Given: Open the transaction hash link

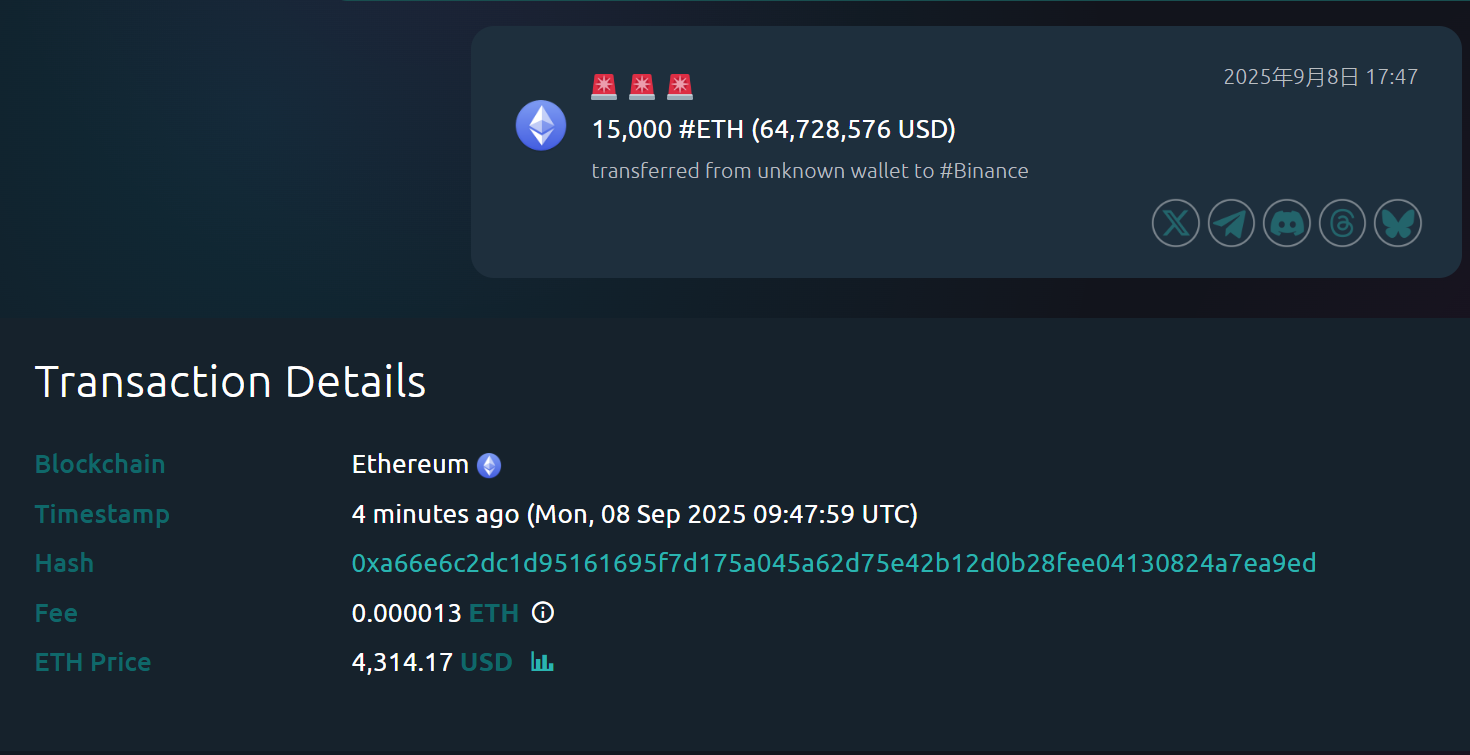Looking at the screenshot, I should [833, 562].
